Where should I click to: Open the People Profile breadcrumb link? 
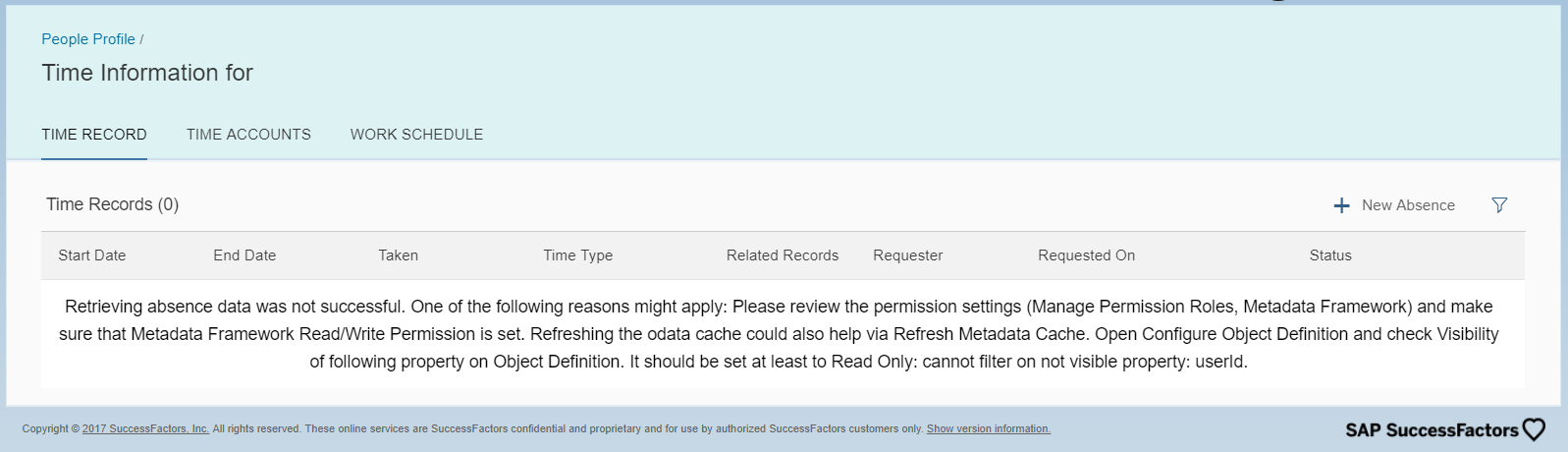(88, 39)
